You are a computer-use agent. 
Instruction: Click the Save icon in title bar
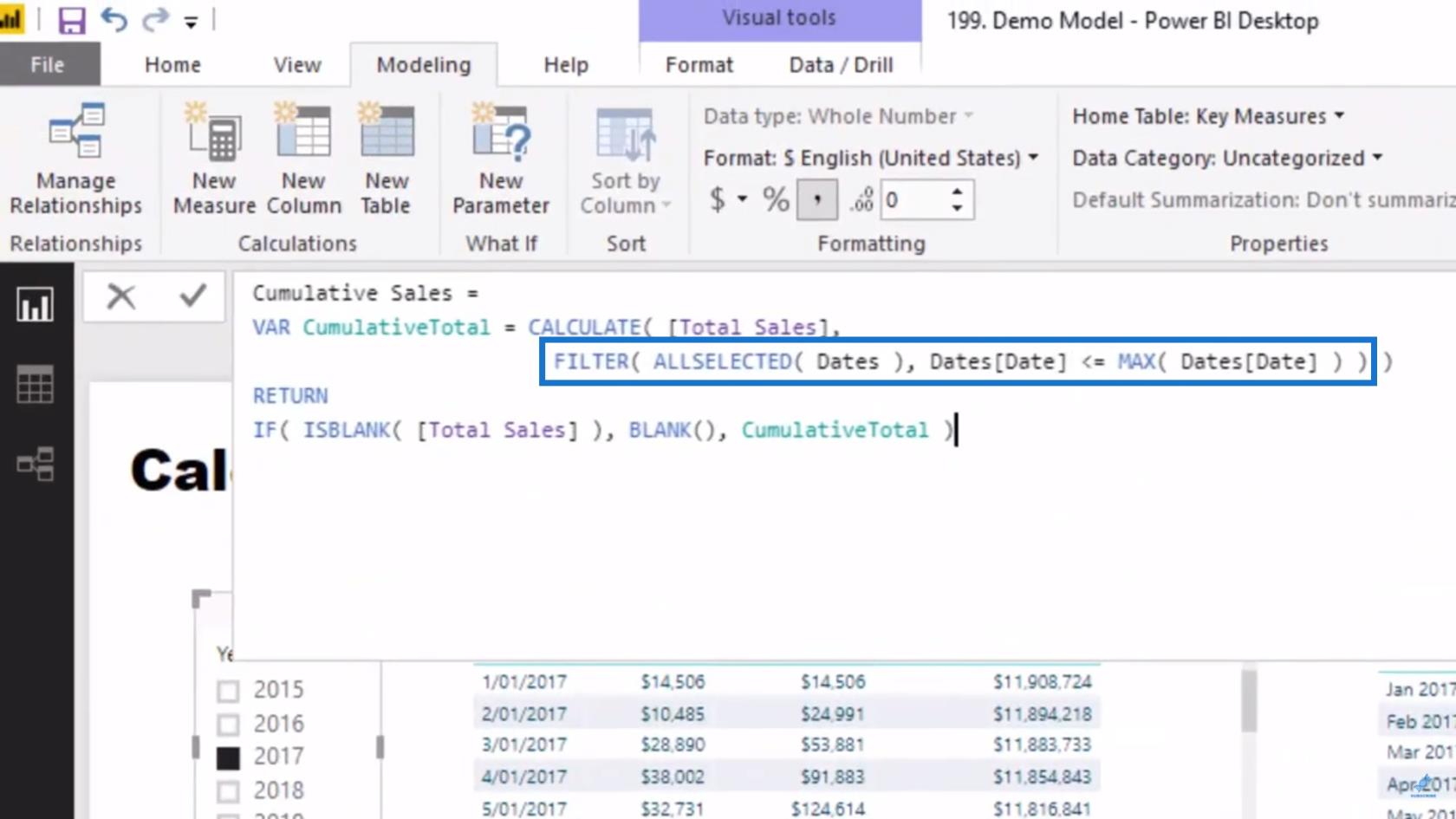[x=72, y=20]
